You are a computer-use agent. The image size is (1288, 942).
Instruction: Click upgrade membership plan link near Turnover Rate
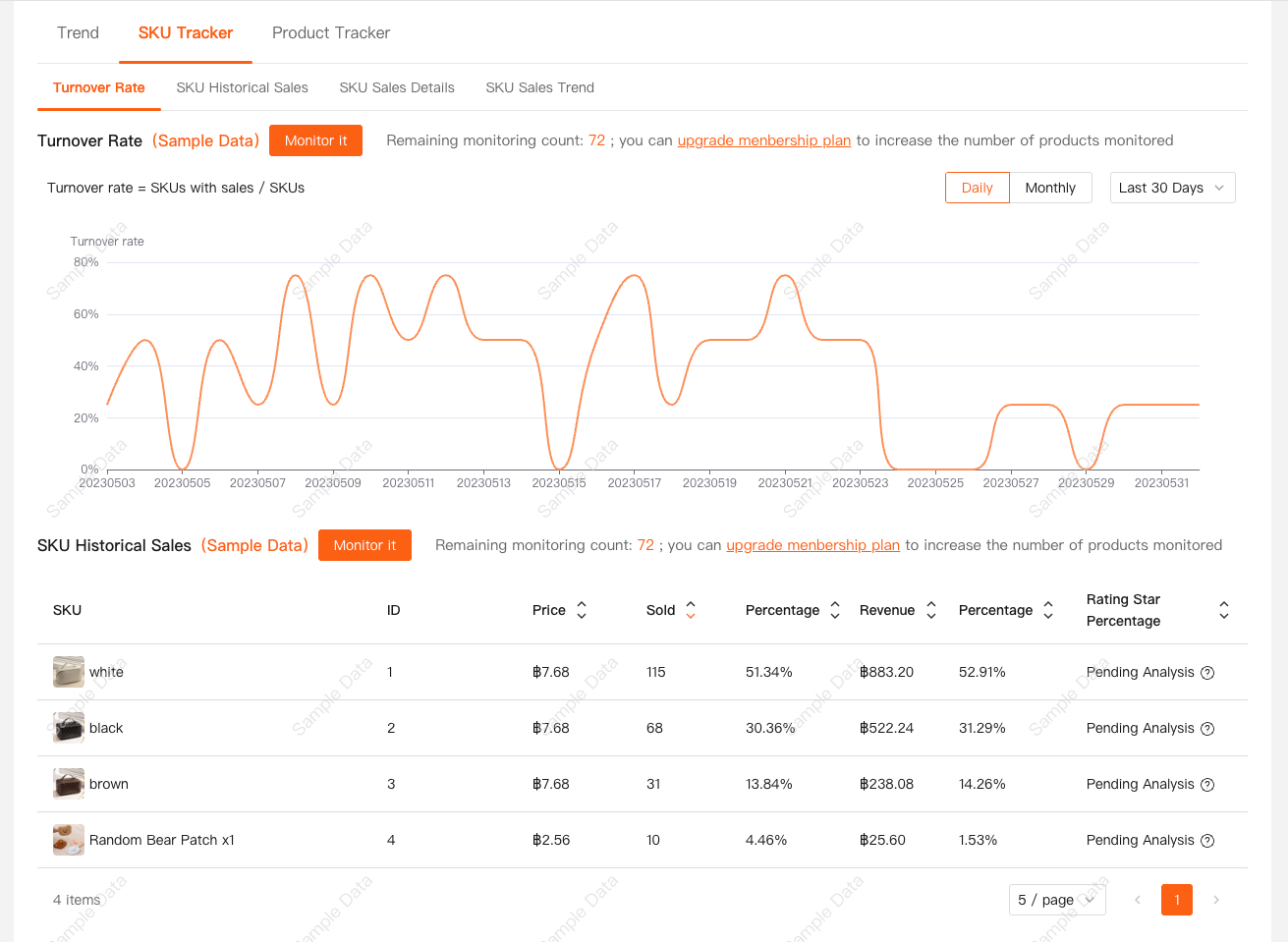[x=763, y=140]
